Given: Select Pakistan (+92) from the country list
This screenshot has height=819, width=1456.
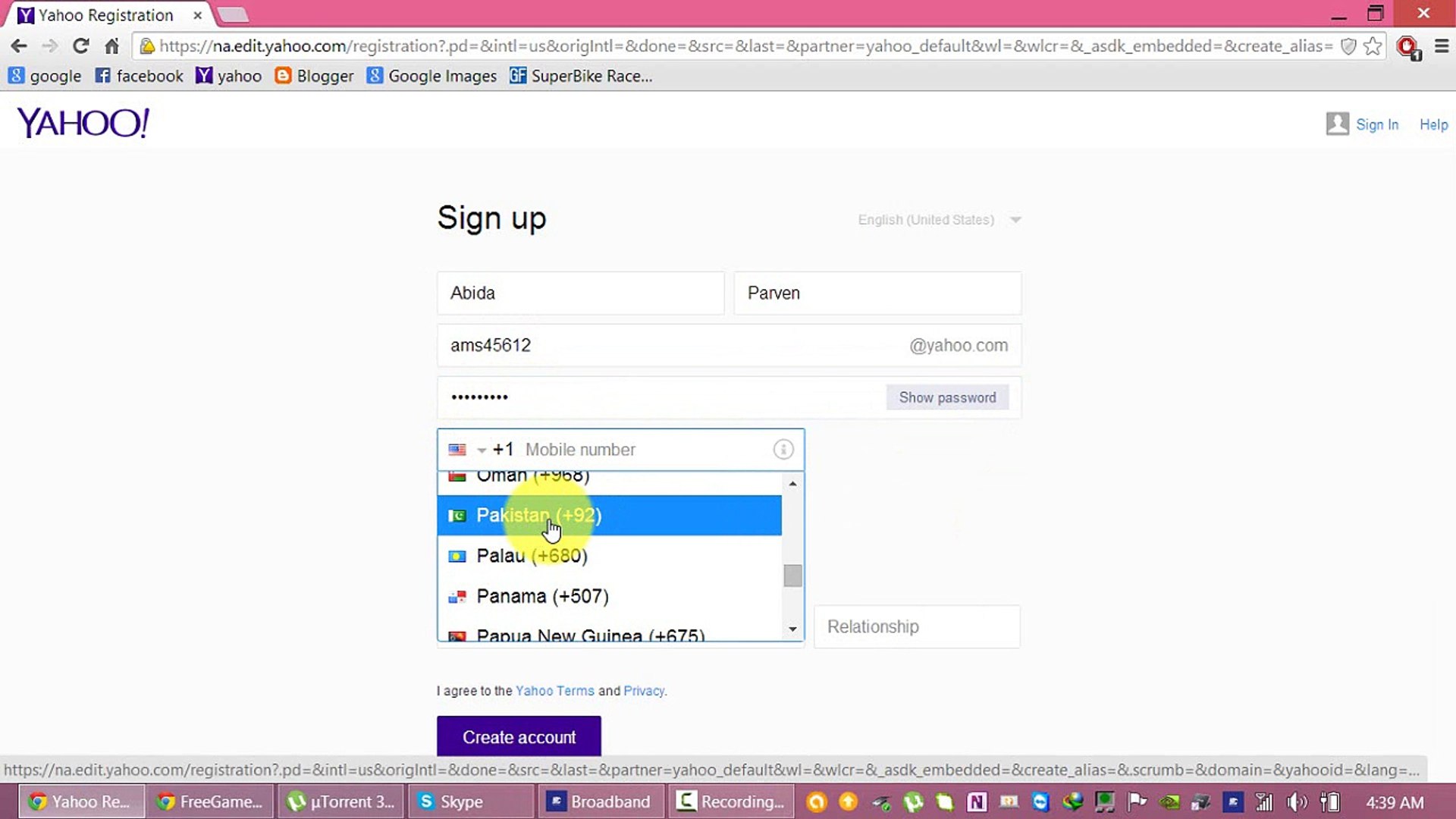Looking at the screenshot, I should pyautogui.click(x=538, y=515).
